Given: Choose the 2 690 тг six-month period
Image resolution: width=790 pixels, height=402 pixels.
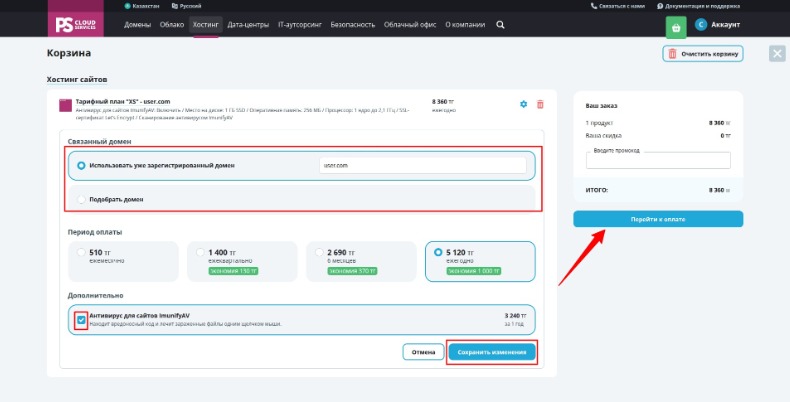Looking at the screenshot, I should (x=319, y=252).
